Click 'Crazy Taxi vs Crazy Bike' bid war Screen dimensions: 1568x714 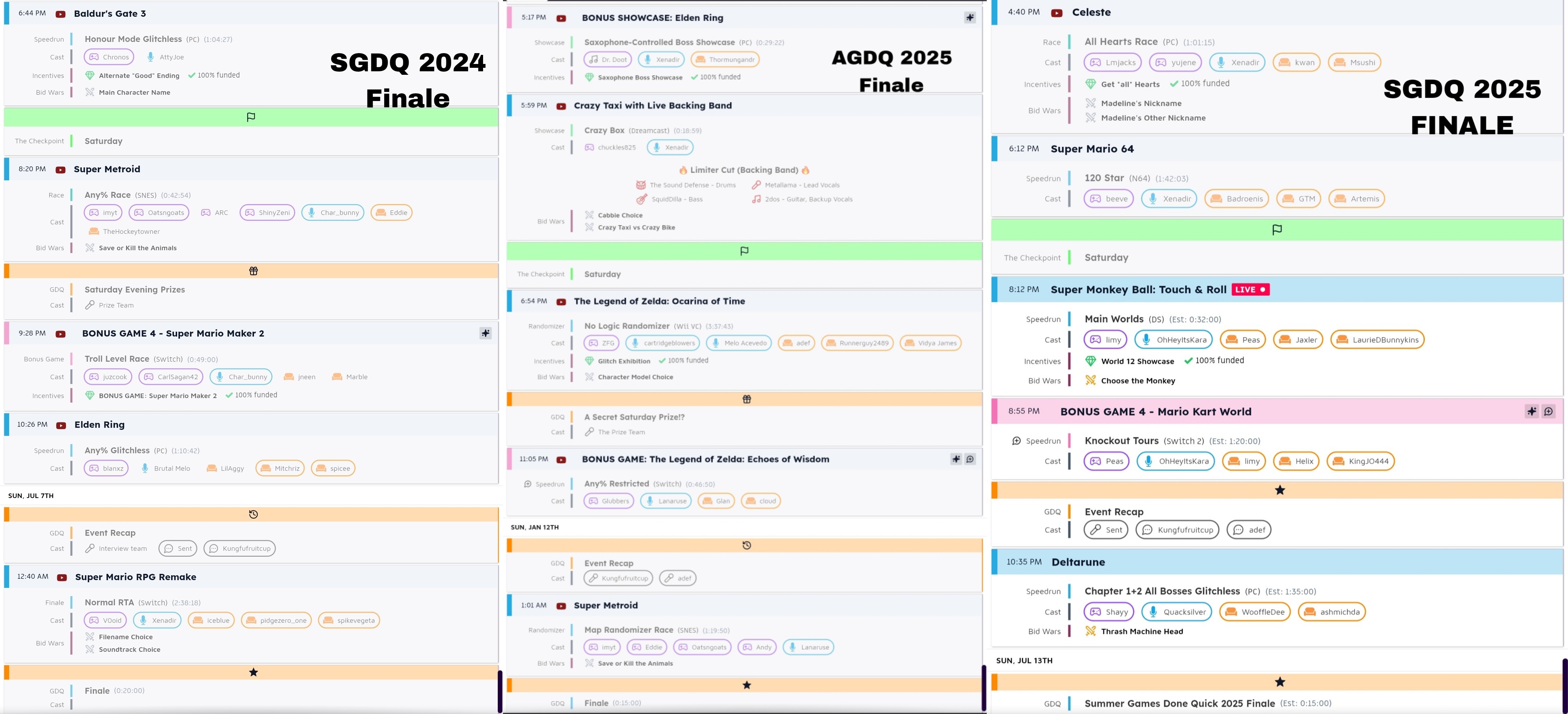click(636, 227)
